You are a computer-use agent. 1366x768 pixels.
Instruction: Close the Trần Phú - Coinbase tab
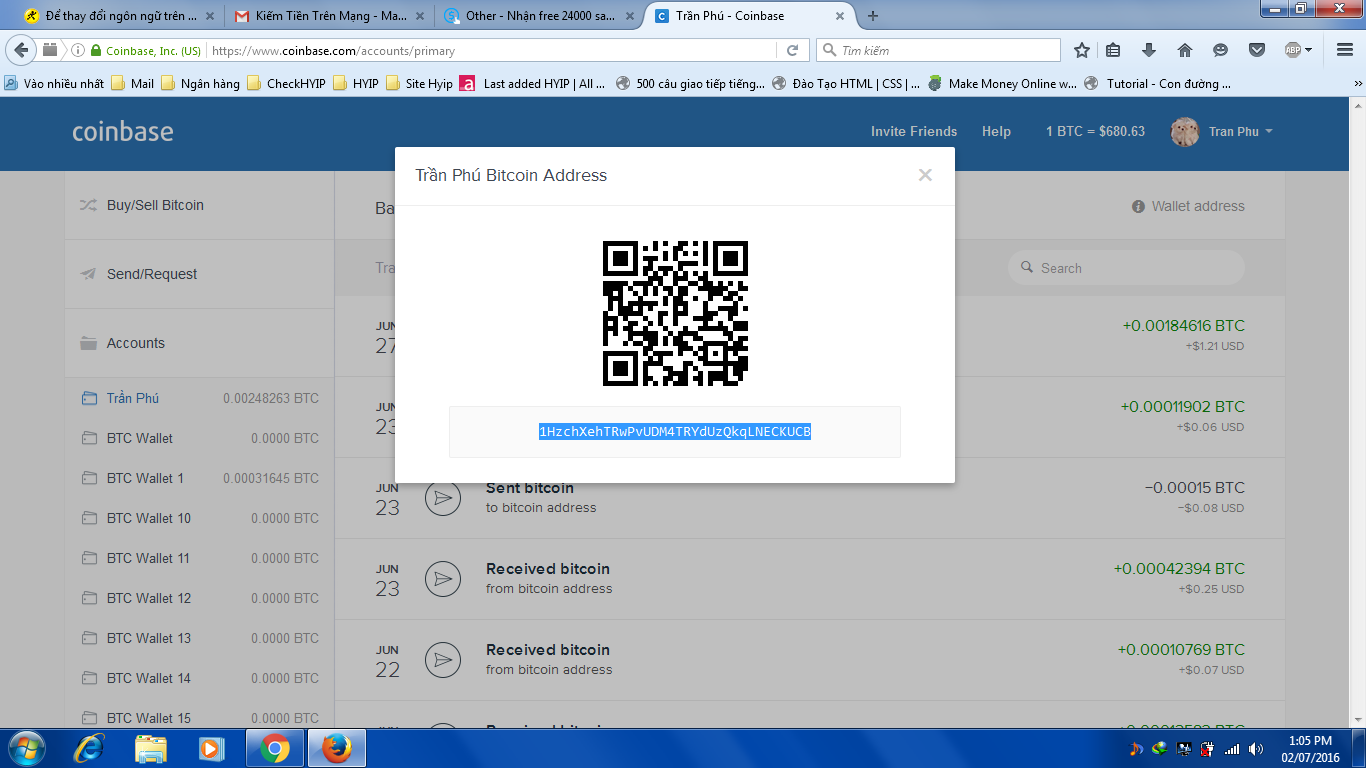coord(840,16)
